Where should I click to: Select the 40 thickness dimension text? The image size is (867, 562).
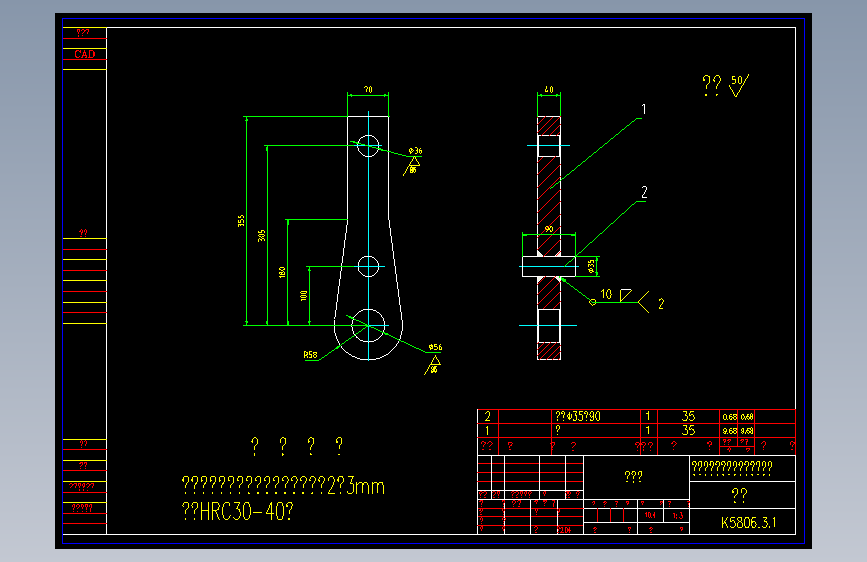click(549, 89)
